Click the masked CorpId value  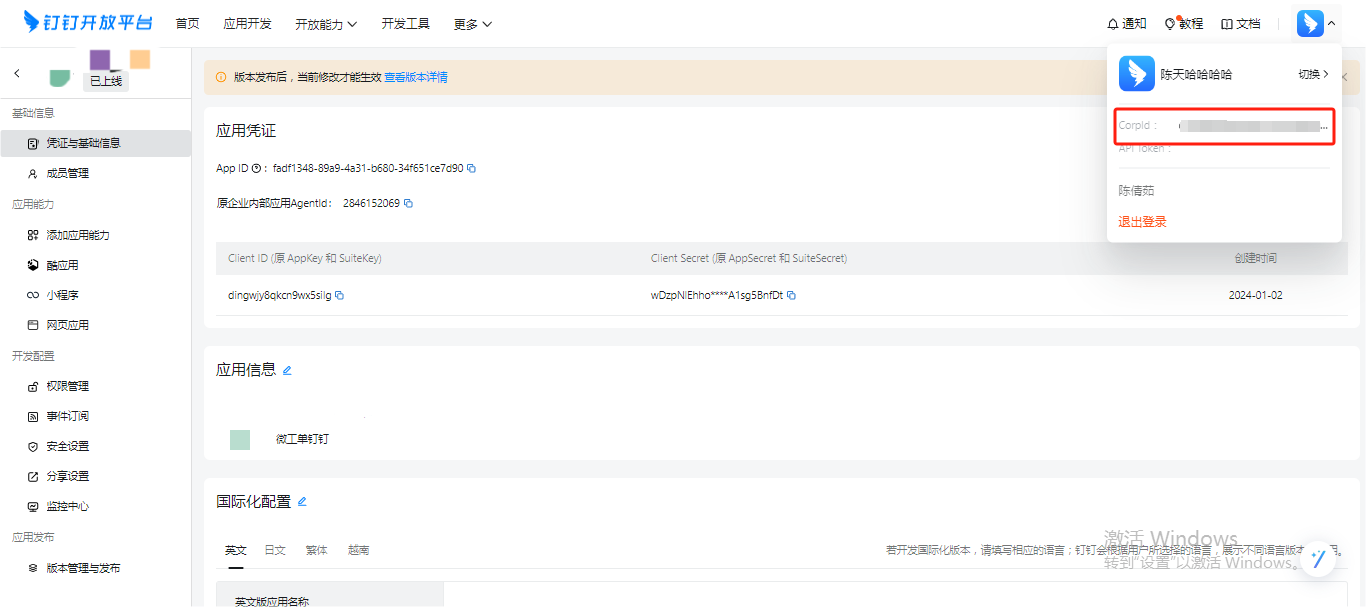1253,126
